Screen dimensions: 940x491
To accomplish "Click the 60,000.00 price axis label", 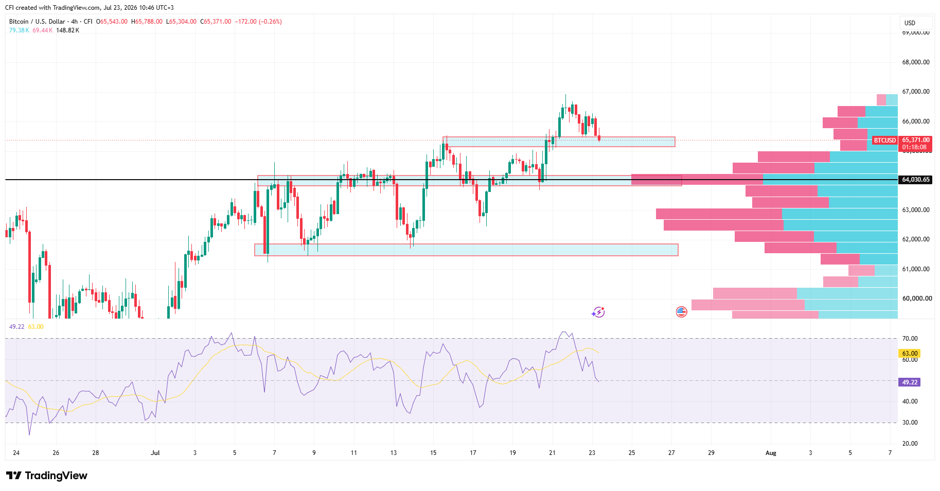I will pyautogui.click(x=916, y=299).
